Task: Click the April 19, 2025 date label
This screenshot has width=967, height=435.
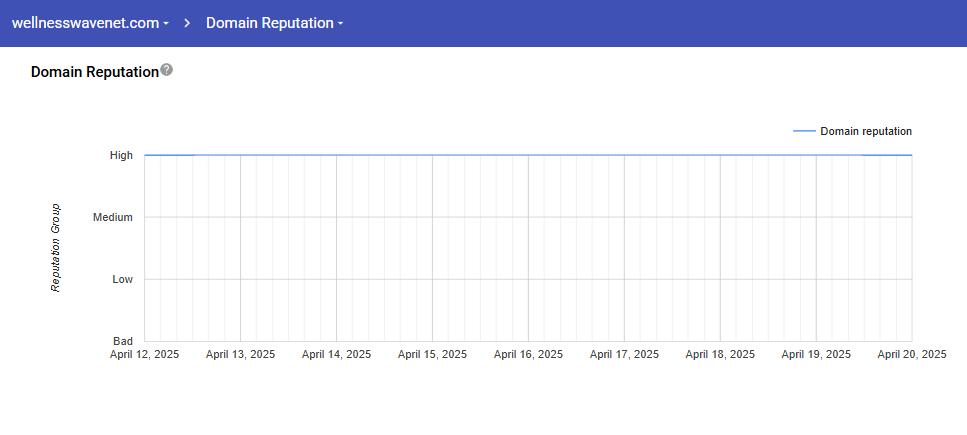Action: pyautogui.click(x=816, y=354)
